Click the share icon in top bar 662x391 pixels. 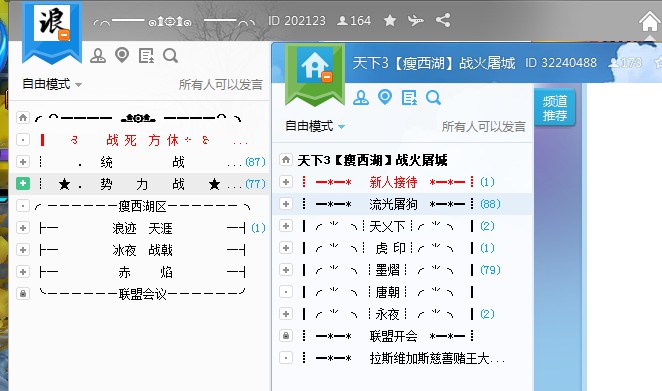(x=443, y=20)
